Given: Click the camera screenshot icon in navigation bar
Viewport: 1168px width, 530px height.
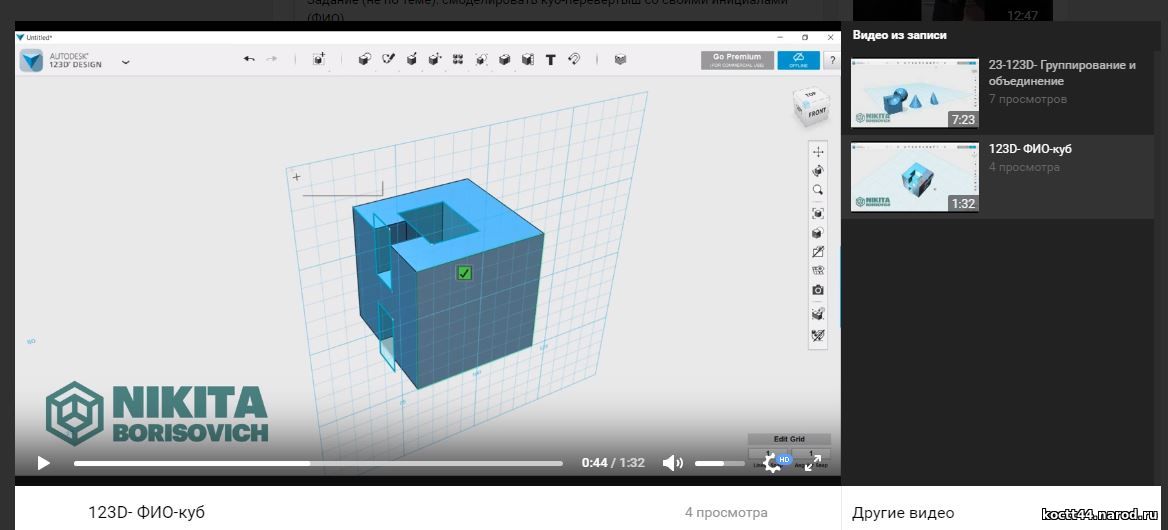Looking at the screenshot, I should [818, 290].
